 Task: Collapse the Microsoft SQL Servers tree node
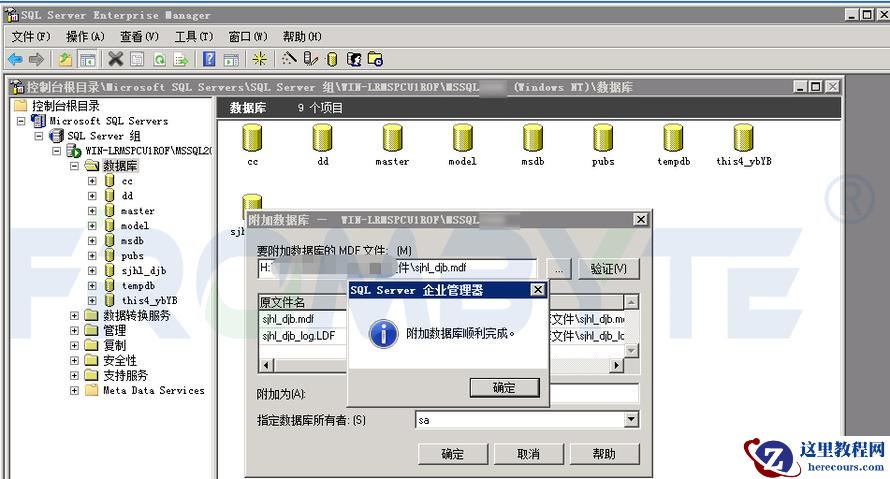point(21,121)
